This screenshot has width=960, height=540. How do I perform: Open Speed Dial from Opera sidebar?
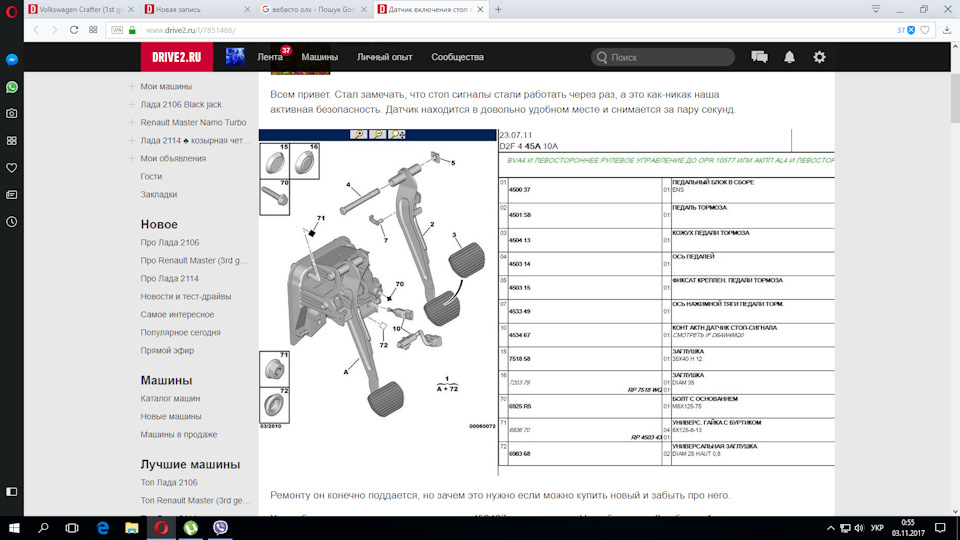[x=12, y=141]
